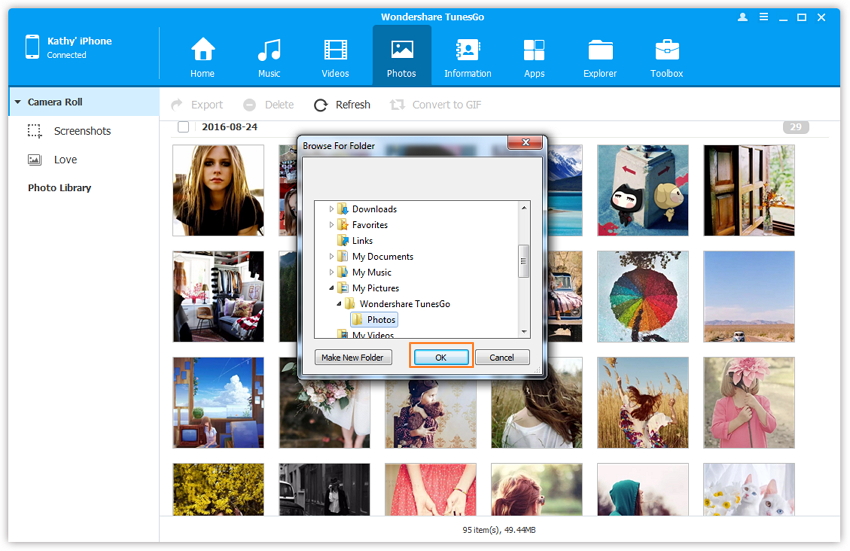Collapse the Camera Roll sidebar group
This screenshot has height=551, width=850.
17,102
